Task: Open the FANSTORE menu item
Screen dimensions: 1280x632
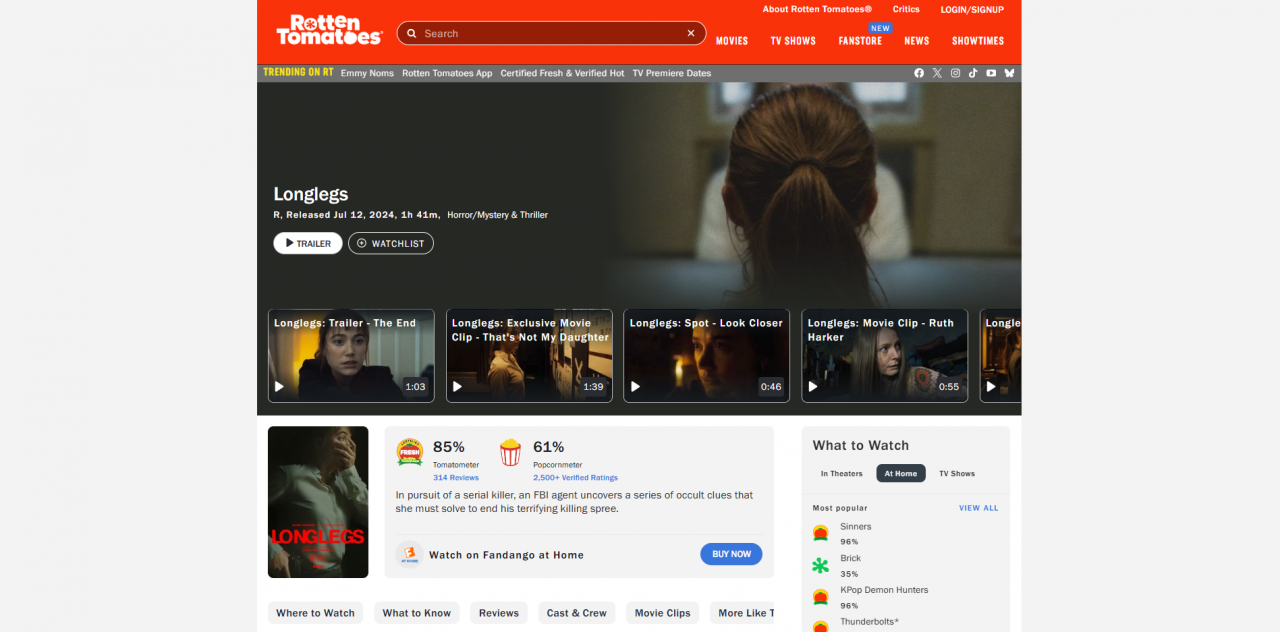Action: [x=860, y=41]
